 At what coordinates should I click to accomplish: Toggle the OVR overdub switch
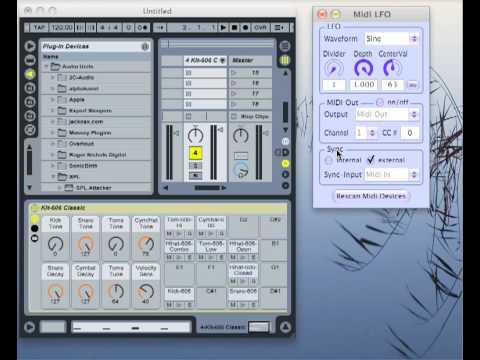pyautogui.click(x=260, y=28)
